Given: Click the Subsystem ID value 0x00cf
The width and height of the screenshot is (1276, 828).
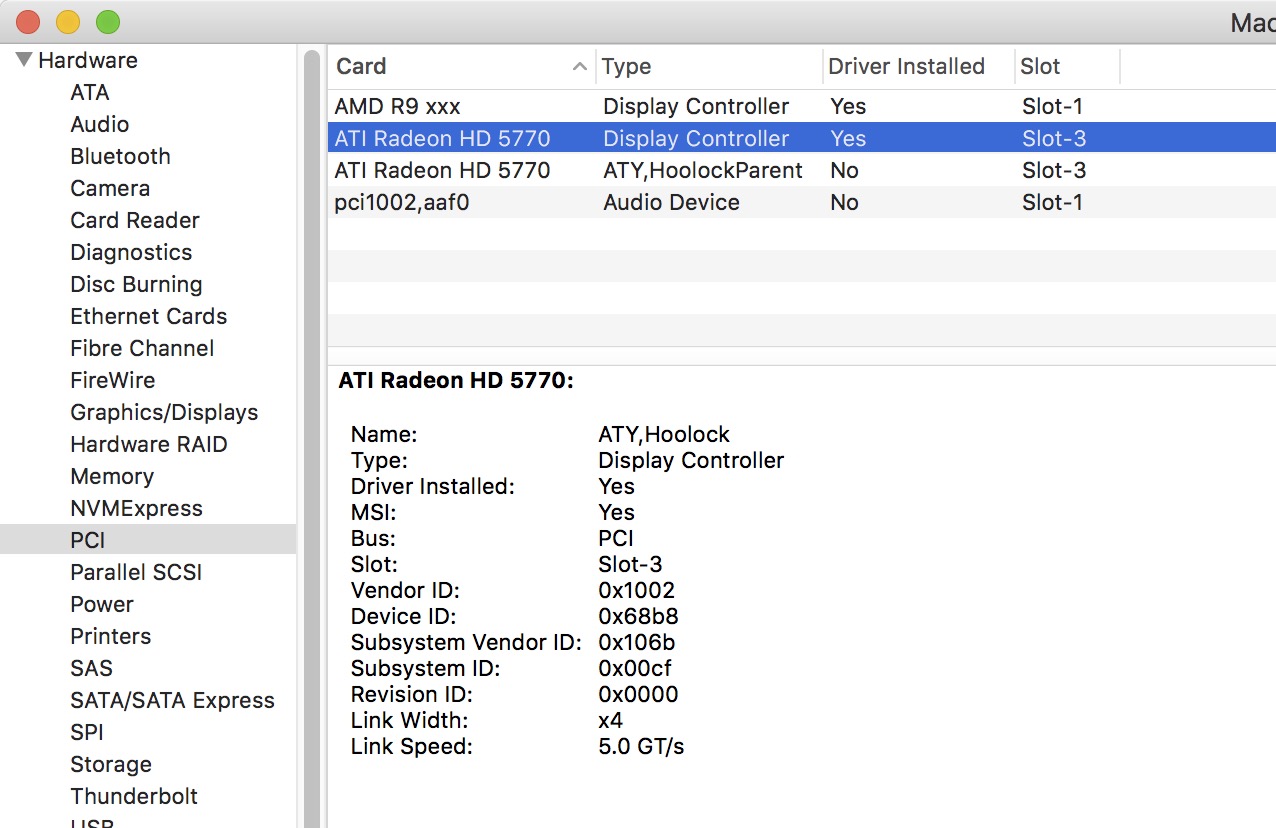Looking at the screenshot, I should [635, 668].
